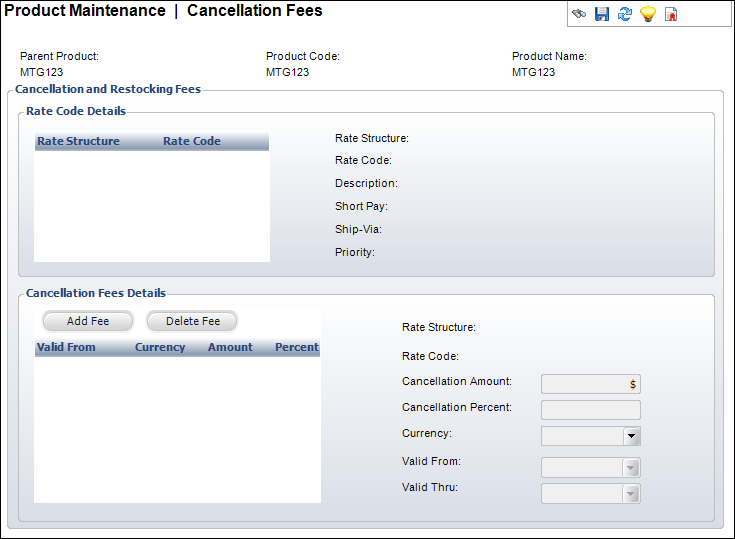Viewport: 735px width, 539px height.
Task: Open the Valid Thru date dropdown
Action: tap(631, 494)
